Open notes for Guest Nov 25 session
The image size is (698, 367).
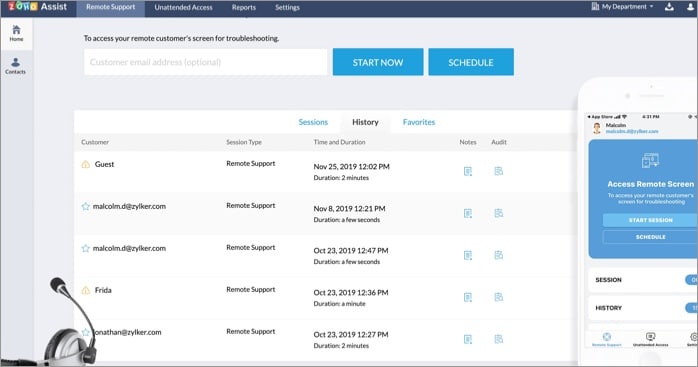click(468, 171)
